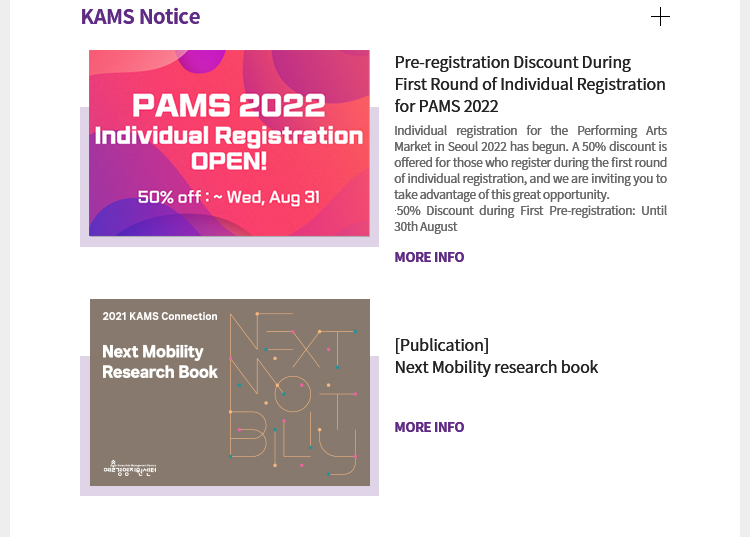Click MORE INFO under the PAMS 2022 article
Viewport: 750px width, 537px height.
tap(429, 257)
